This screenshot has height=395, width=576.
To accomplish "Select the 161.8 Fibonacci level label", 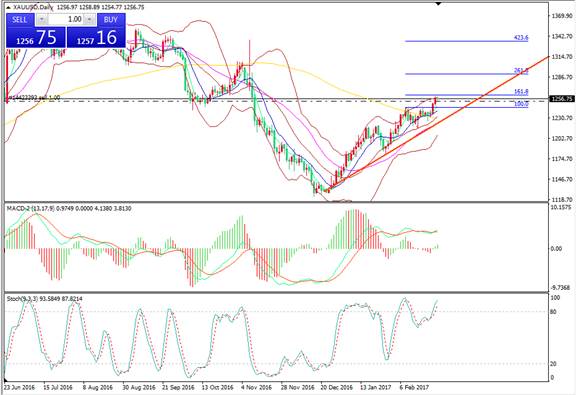I will 521,91.
